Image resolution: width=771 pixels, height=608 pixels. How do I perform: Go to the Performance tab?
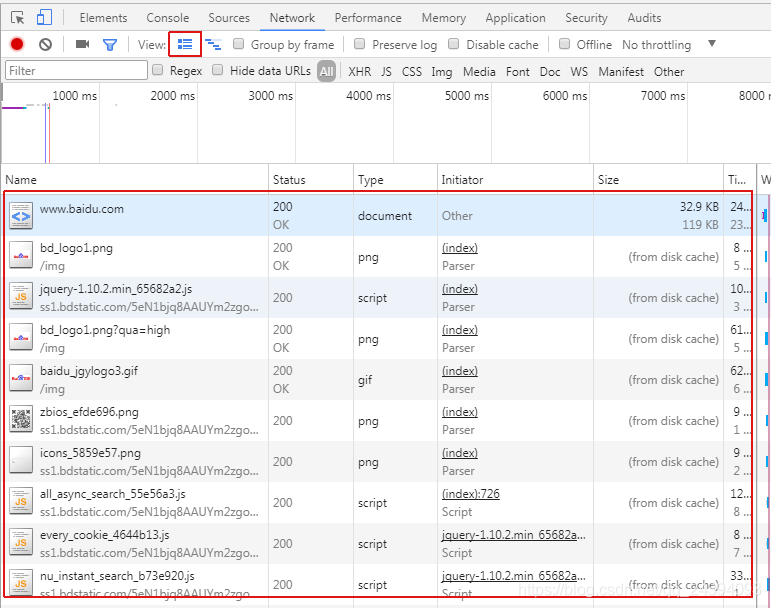click(368, 18)
